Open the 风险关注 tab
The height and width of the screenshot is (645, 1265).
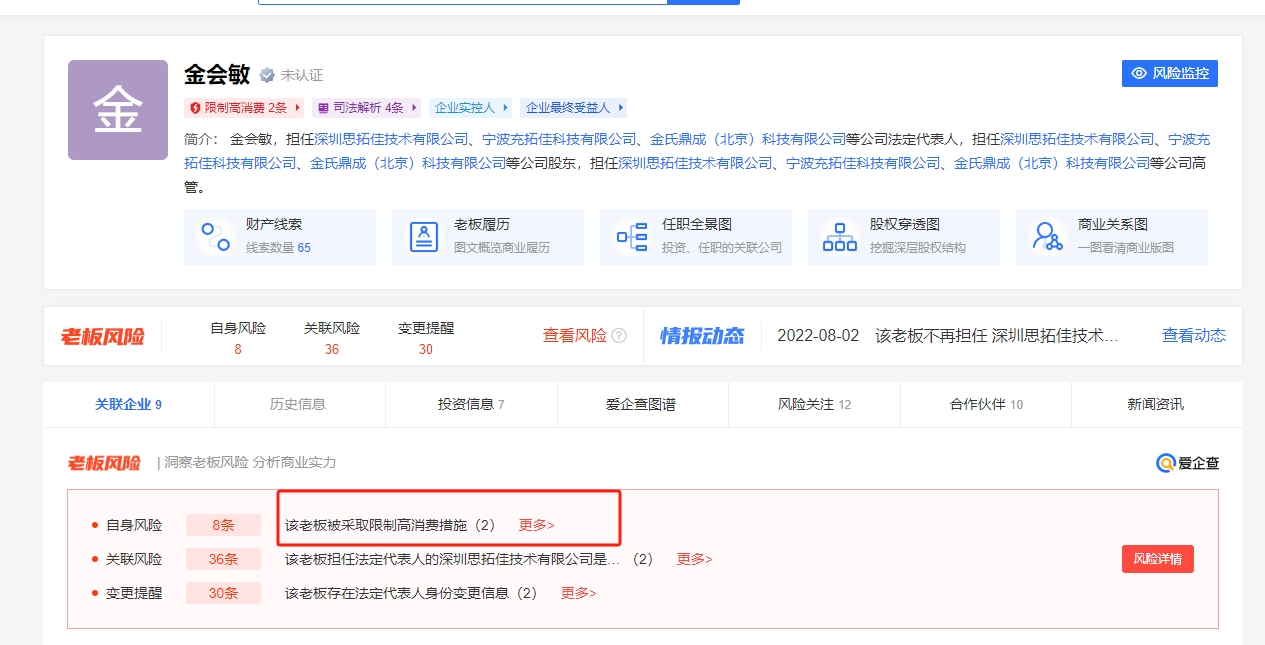(x=813, y=404)
